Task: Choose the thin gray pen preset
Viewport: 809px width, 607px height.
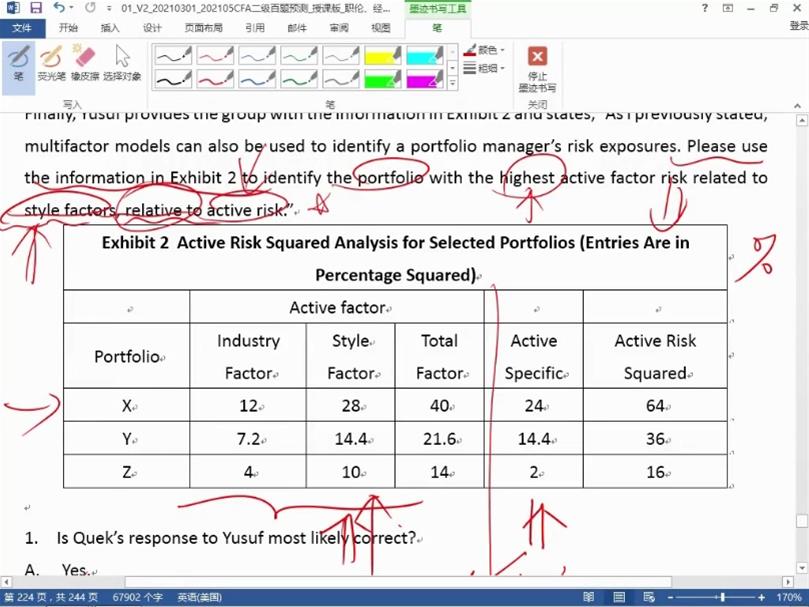Action: pos(341,55)
